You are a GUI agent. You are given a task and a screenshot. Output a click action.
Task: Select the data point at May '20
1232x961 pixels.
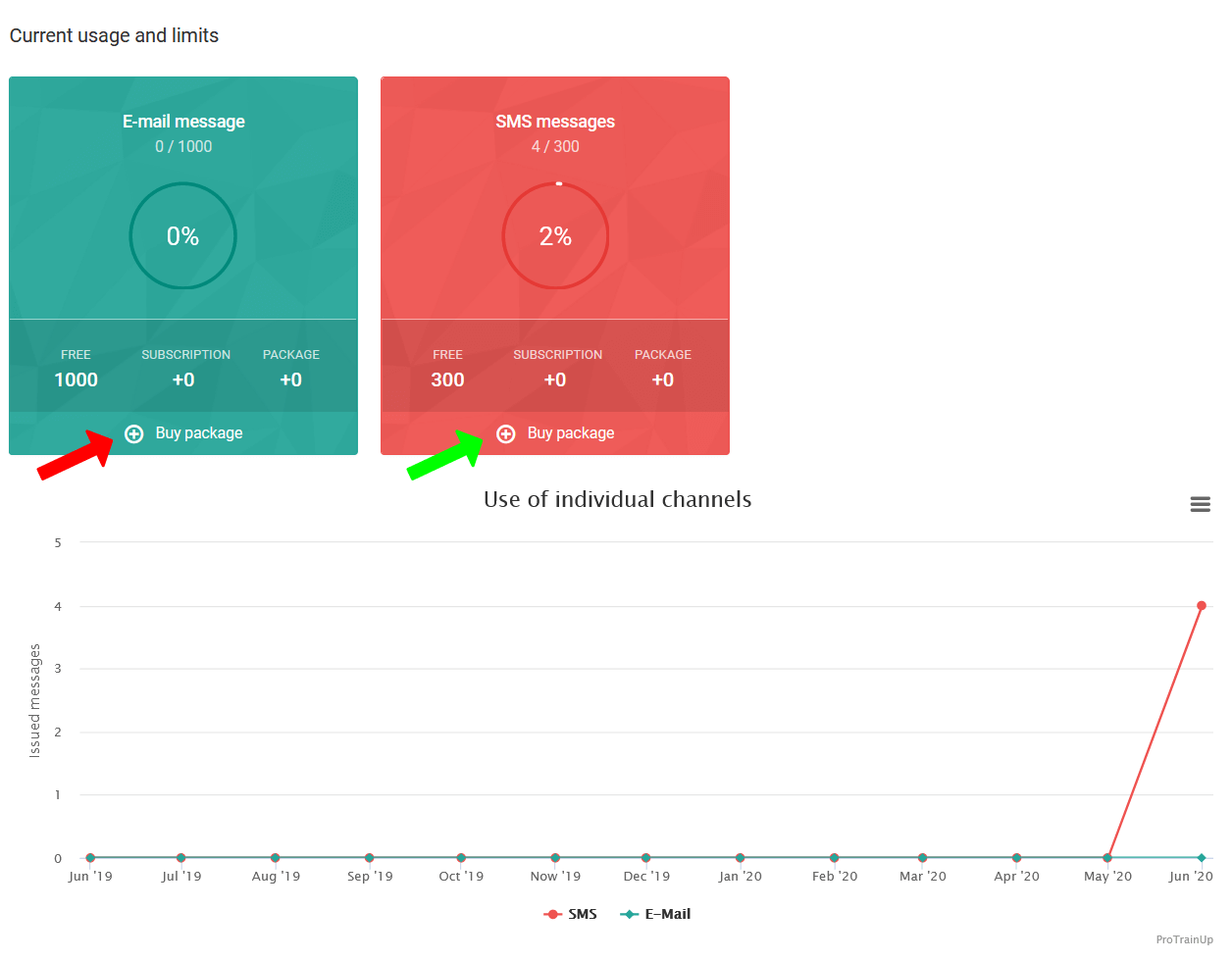1107,858
